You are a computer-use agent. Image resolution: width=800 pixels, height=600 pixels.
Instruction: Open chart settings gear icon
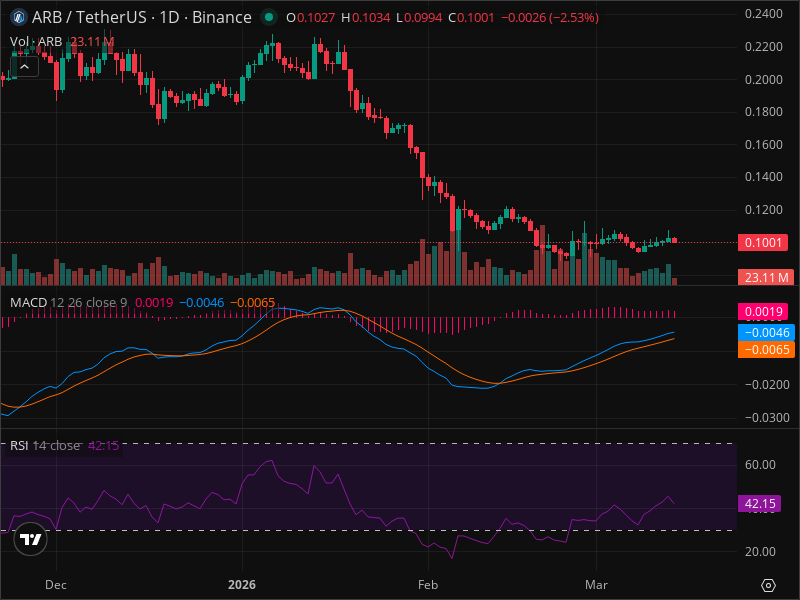(x=768, y=585)
